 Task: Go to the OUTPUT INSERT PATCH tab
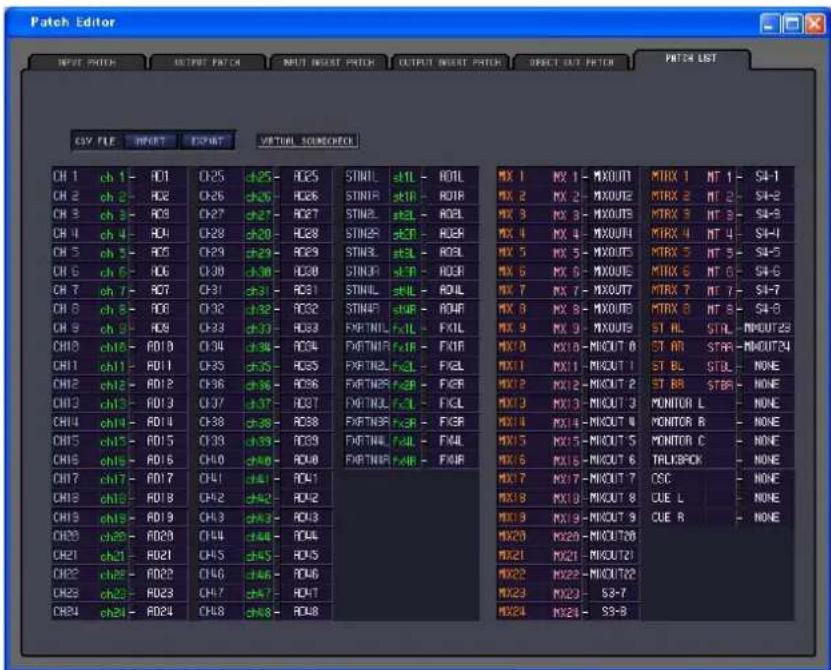point(449,63)
